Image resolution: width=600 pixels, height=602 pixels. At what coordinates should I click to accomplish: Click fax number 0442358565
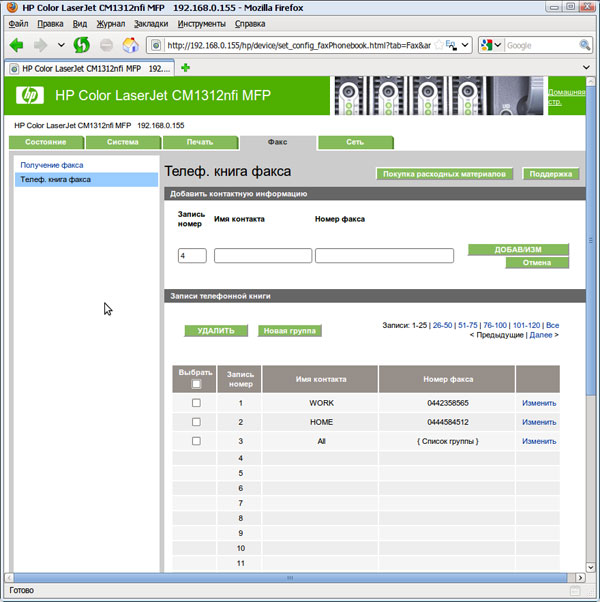coord(448,403)
